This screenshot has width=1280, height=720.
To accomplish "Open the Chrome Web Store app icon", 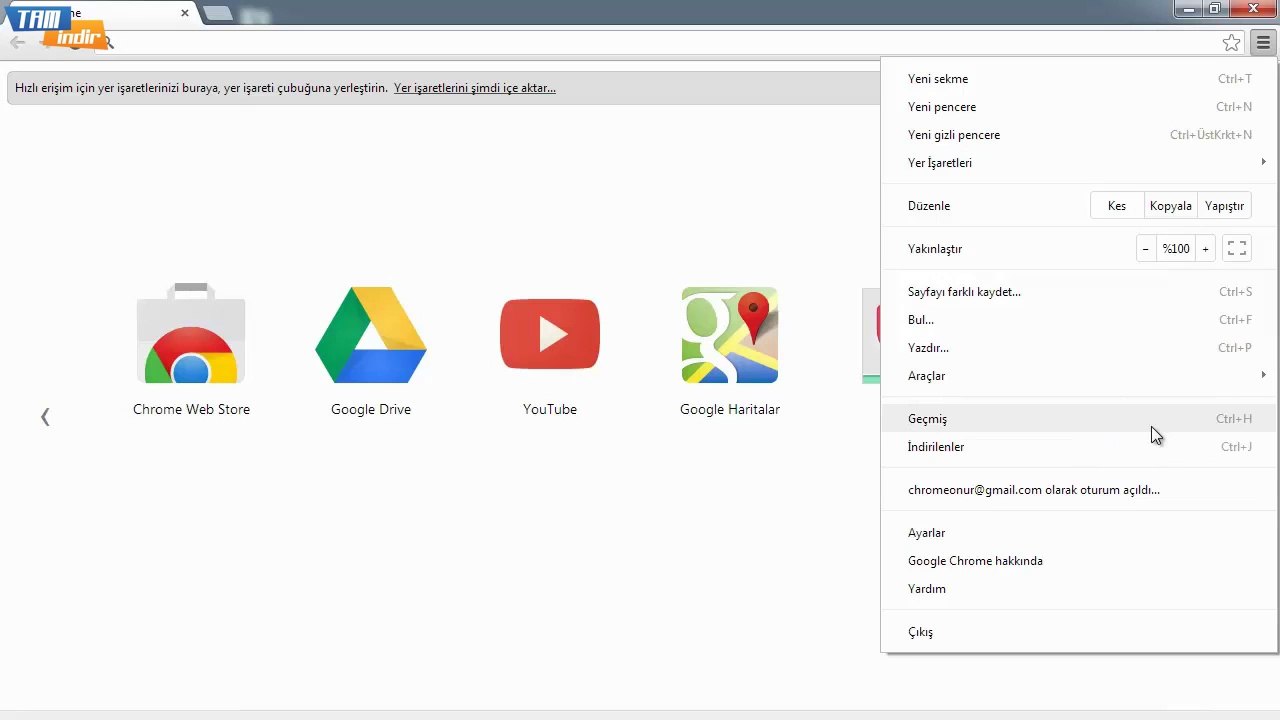I will 191,334.
